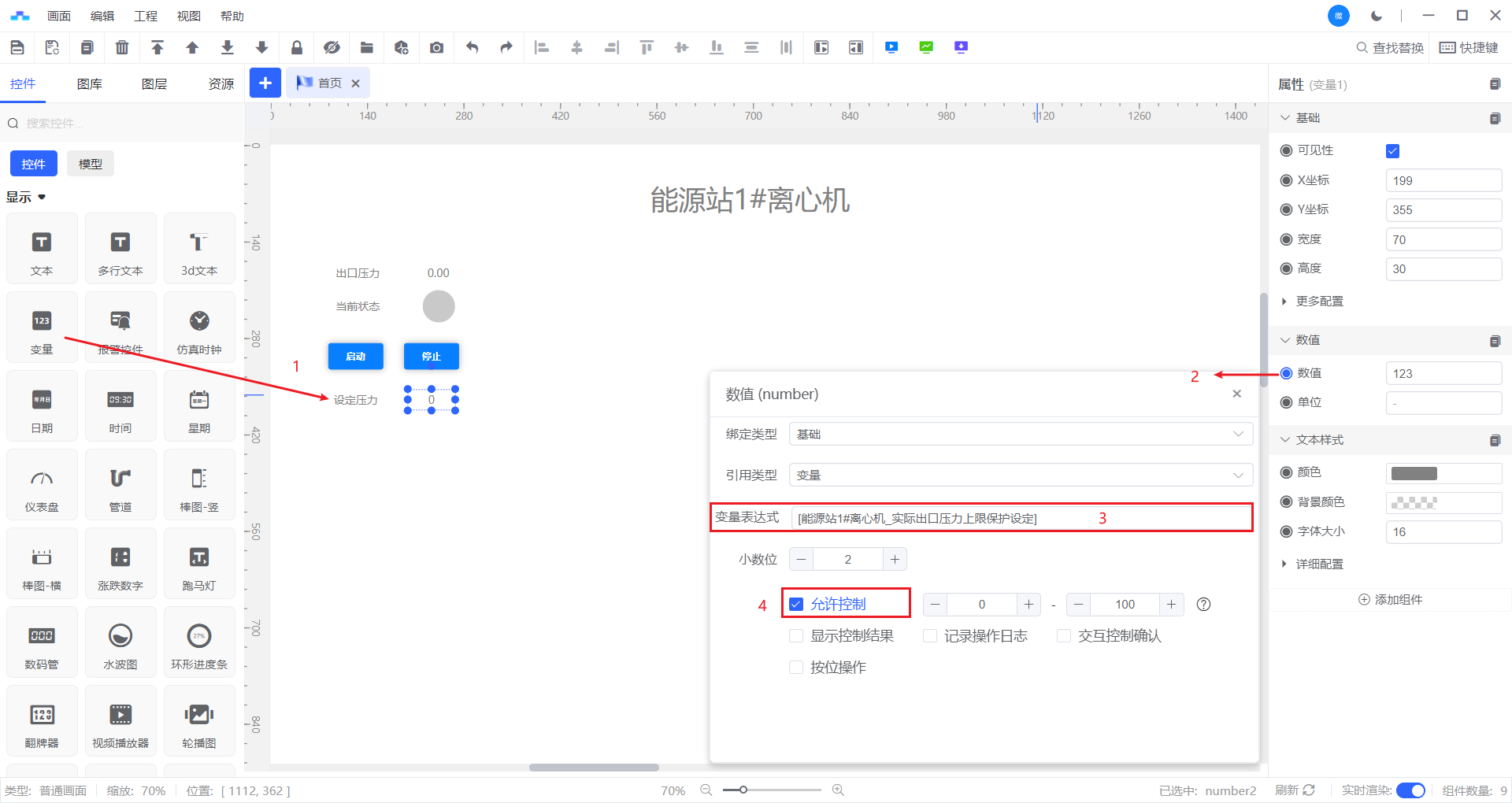The image size is (1512, 803).
Task: Open the 绑定类型 dropdown
Action: click(1021, 435)
